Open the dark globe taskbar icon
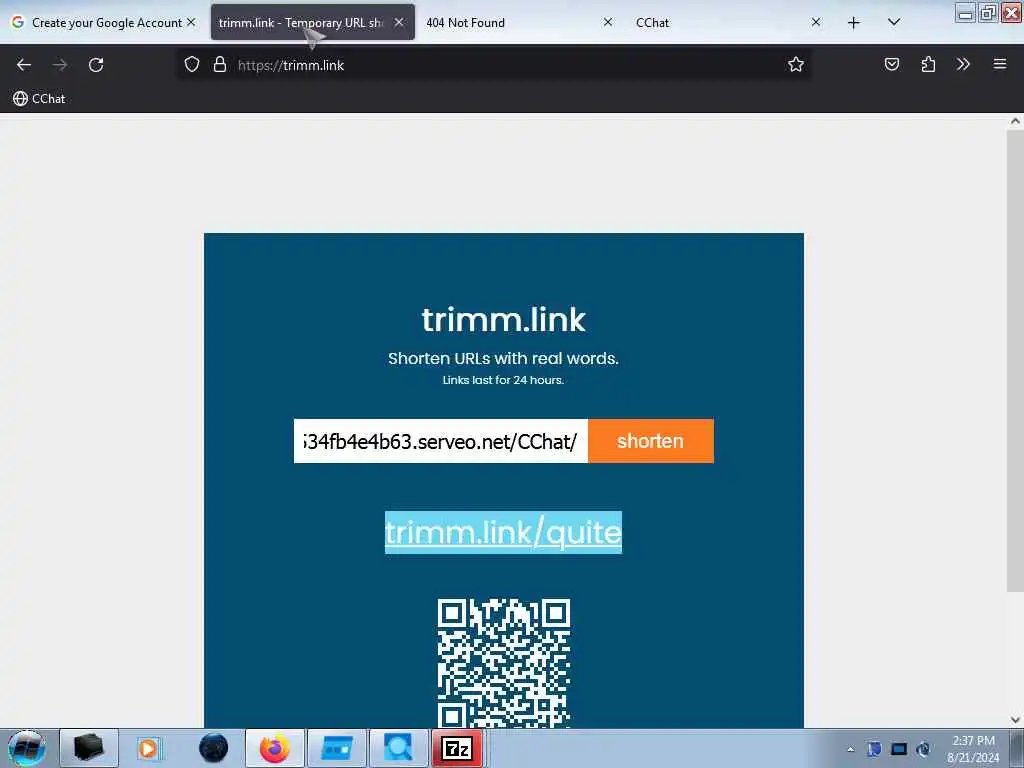The image size is (1024, 768). pos(213,748)
